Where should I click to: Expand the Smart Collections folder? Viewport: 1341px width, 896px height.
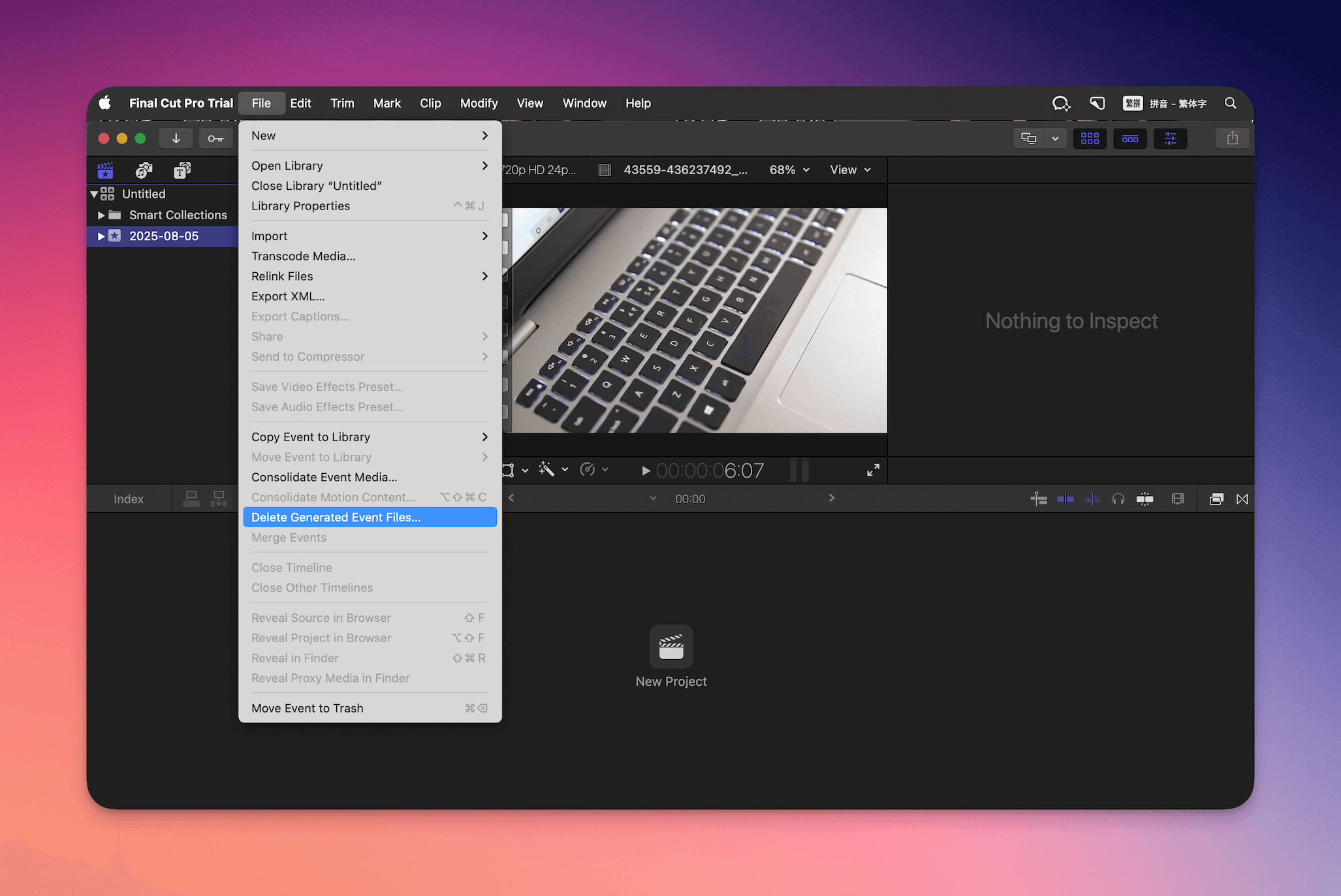[101, 215]
